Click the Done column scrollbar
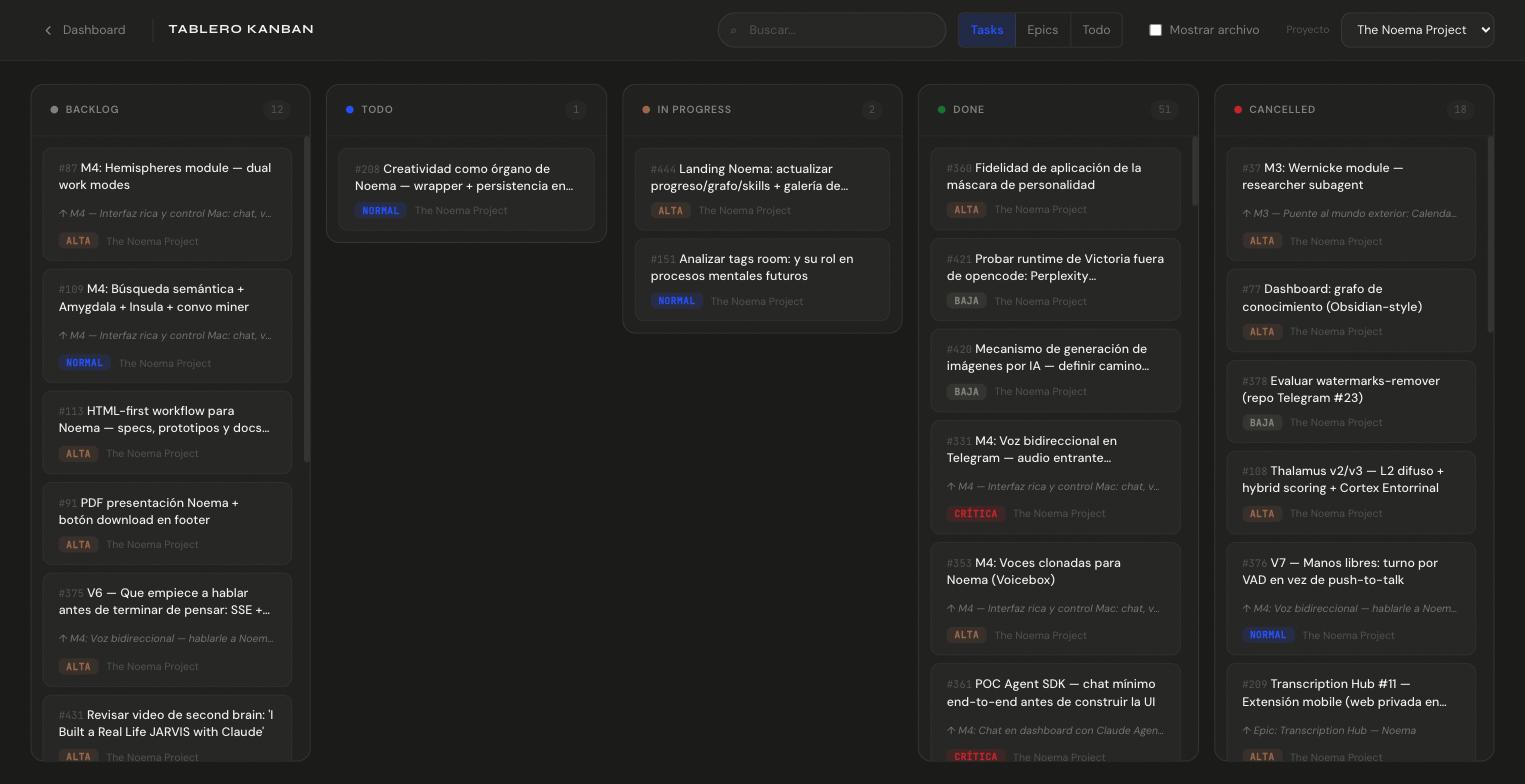1525x784 pixels. point(1194,171)
